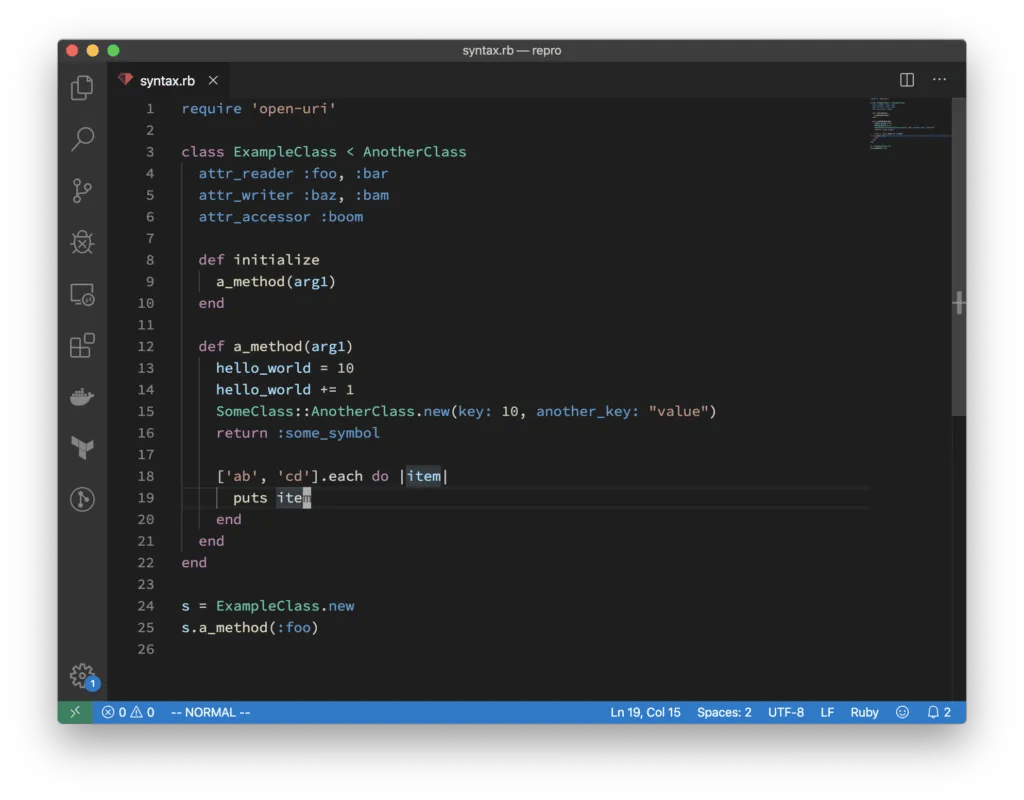
Task: Split the editor to the right
Action: coord(906,80)
